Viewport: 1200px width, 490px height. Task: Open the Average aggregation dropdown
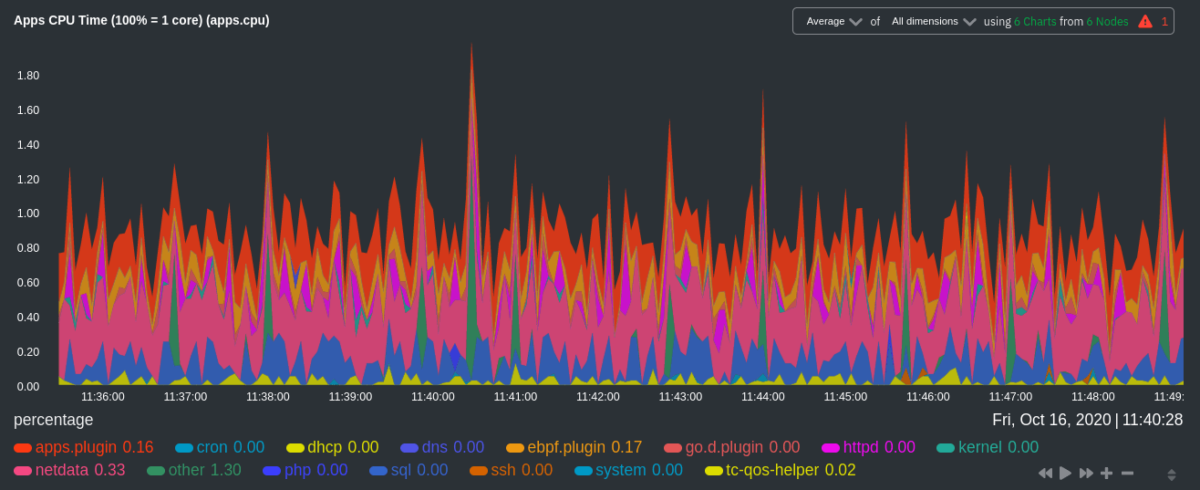coord(833,21)
